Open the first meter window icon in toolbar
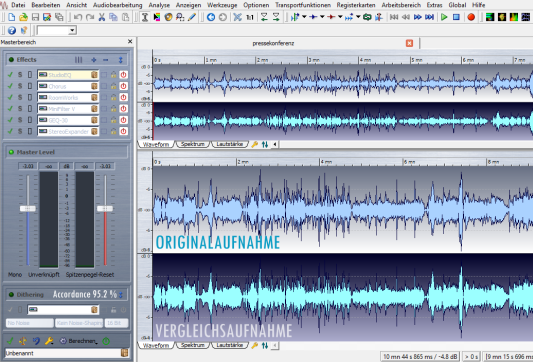The image size is (533, 362). coord(490,17)
